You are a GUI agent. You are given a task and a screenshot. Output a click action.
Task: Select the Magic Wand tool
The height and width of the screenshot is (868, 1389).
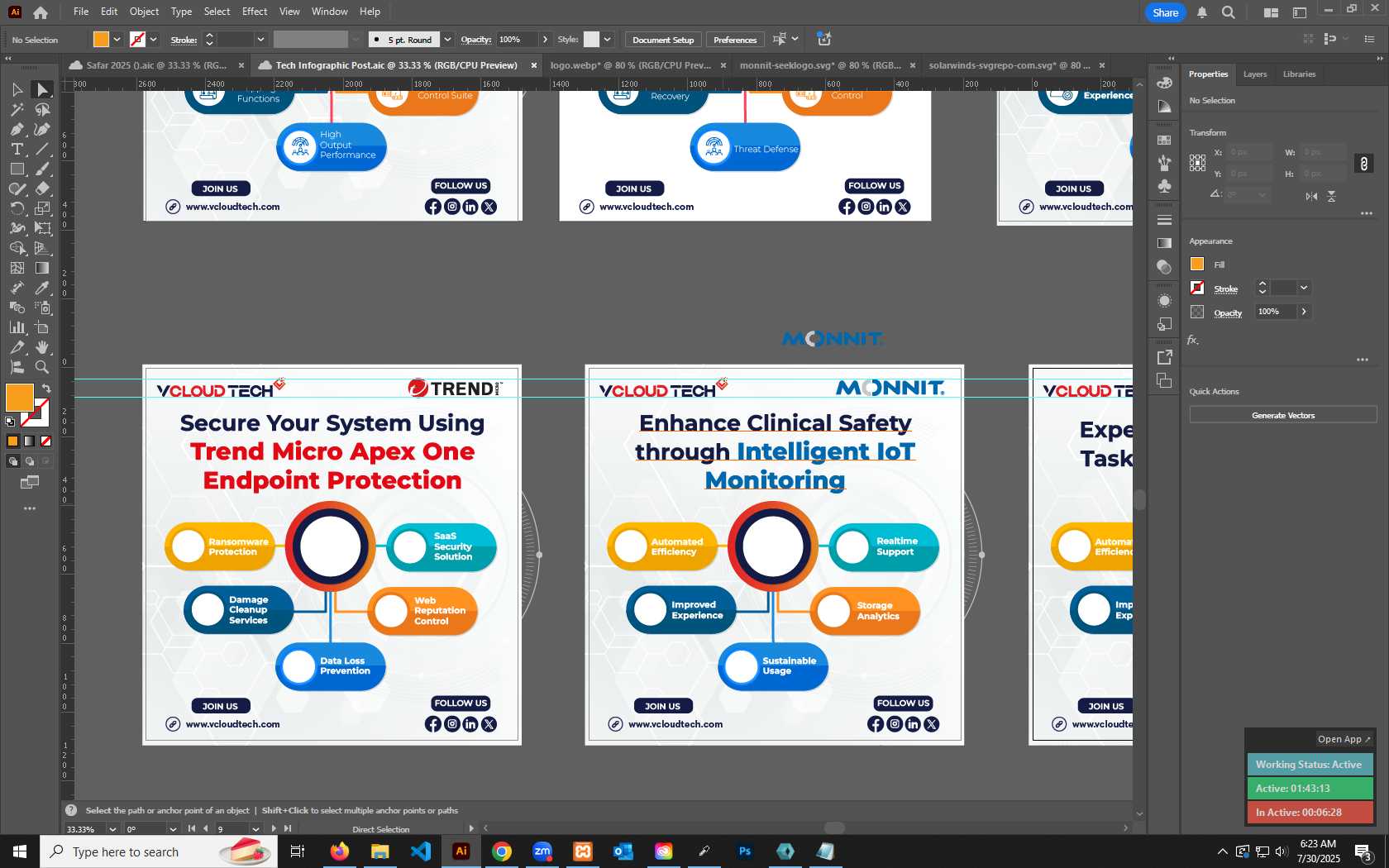tap(17, 109)
